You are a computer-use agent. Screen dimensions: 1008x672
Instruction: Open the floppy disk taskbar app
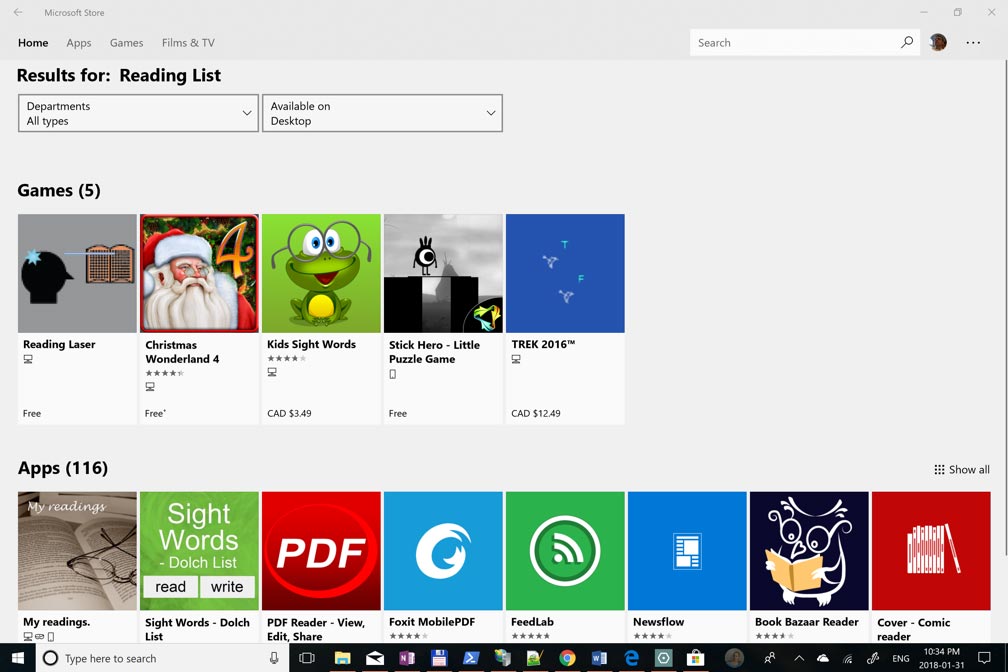click(x=439, y=658)
